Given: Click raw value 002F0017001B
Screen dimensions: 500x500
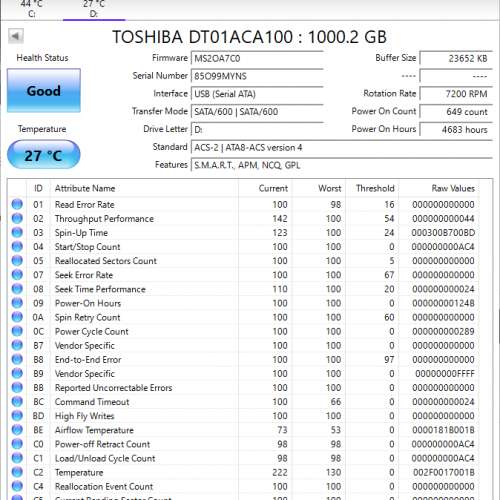Looking at the screenshot, I should tap(444, 472).
